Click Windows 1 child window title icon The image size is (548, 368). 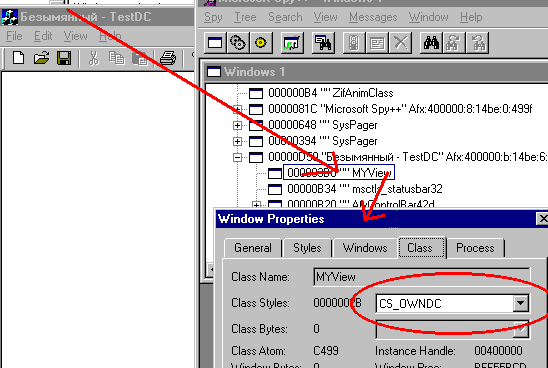[x=214, y=72]
